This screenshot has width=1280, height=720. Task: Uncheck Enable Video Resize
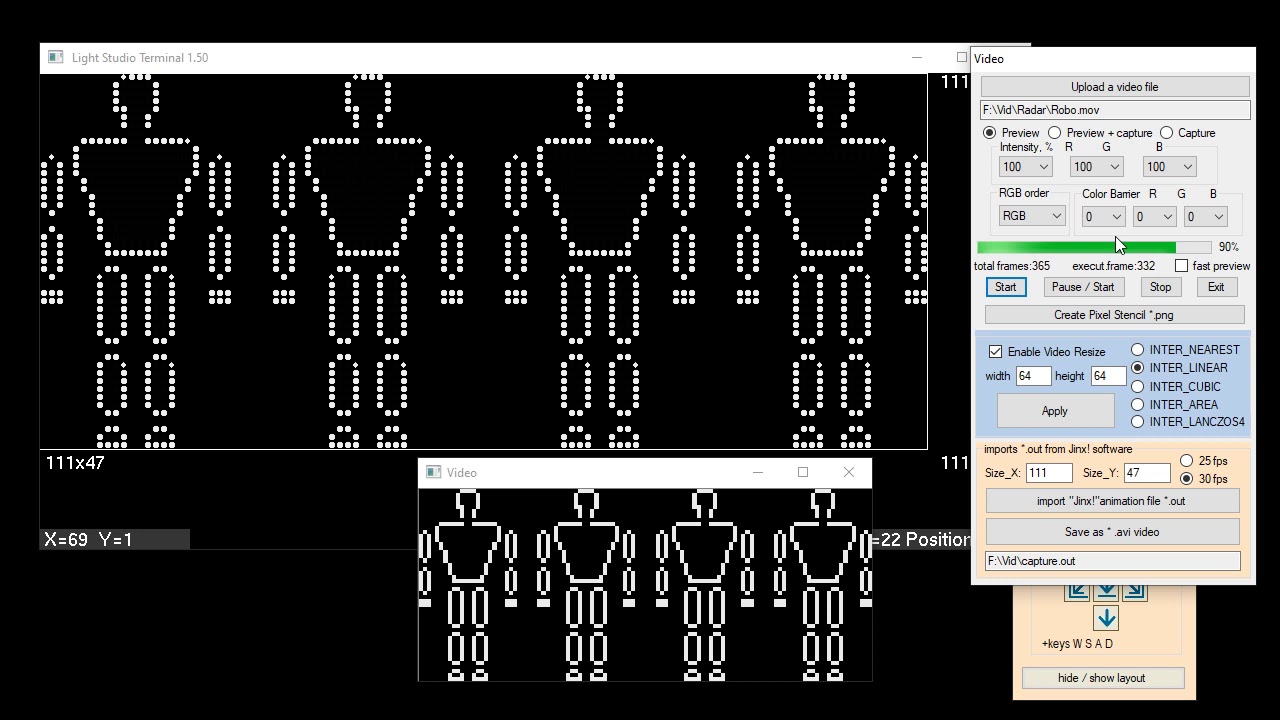tap(995, 352)
